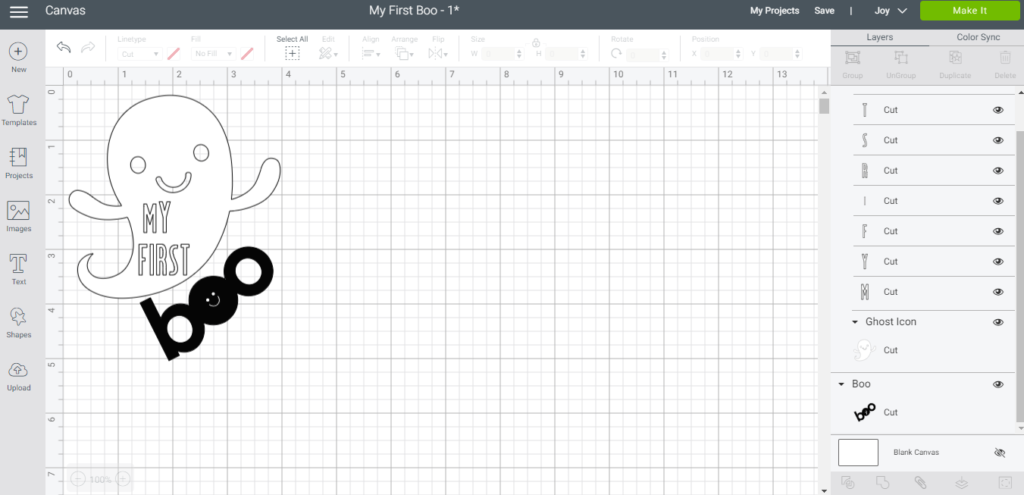Select the black boo text on canvas
This screenshot has width=1024, height=495.
207,303
